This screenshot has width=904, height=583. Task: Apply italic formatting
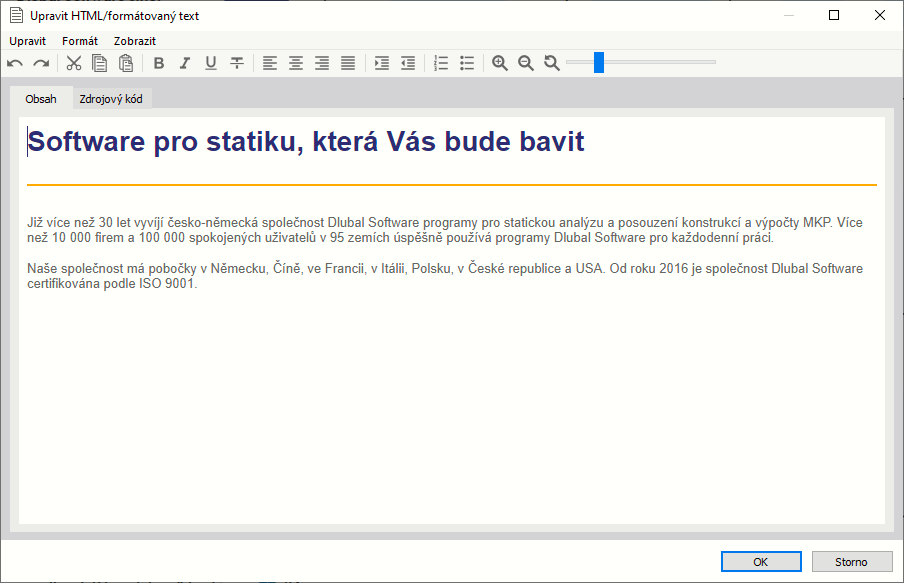[x=184, y=62]
